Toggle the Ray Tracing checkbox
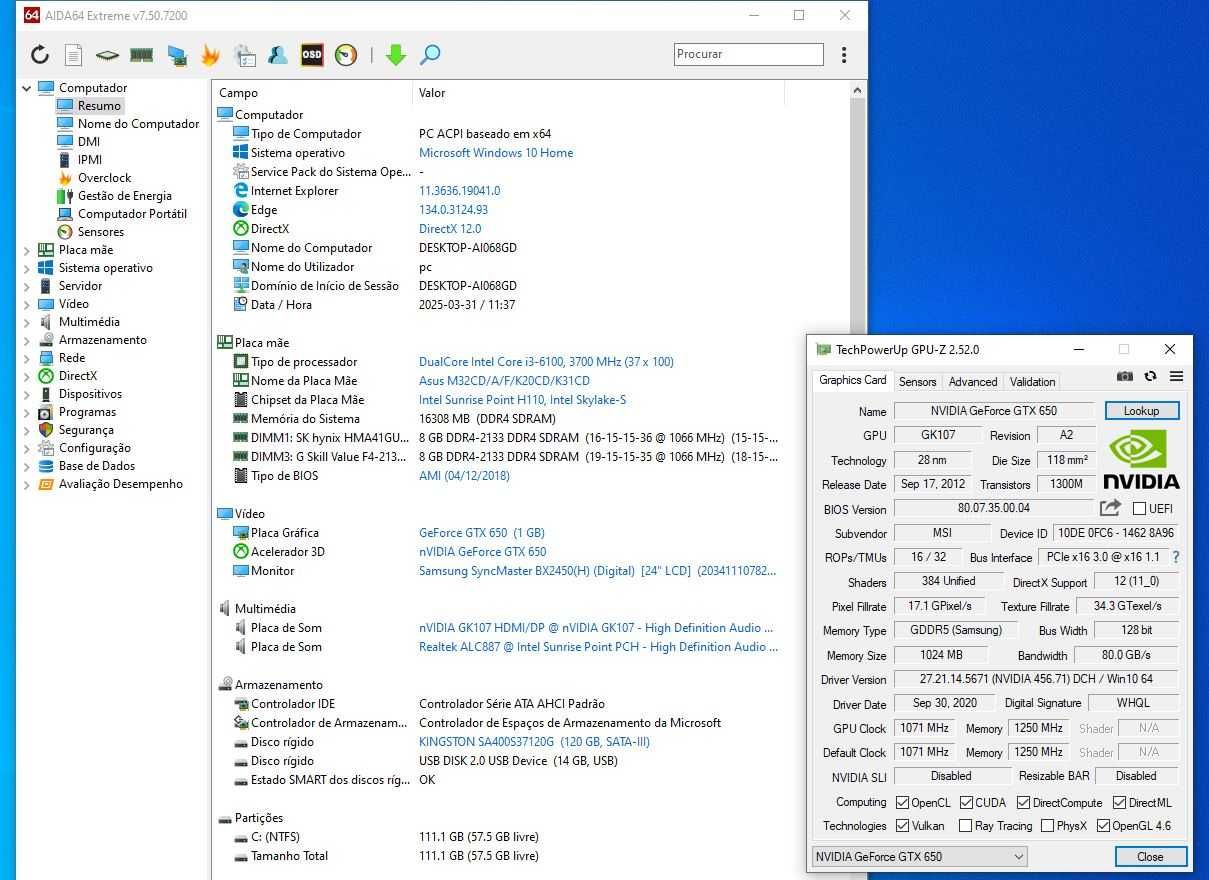 (965, 826)
